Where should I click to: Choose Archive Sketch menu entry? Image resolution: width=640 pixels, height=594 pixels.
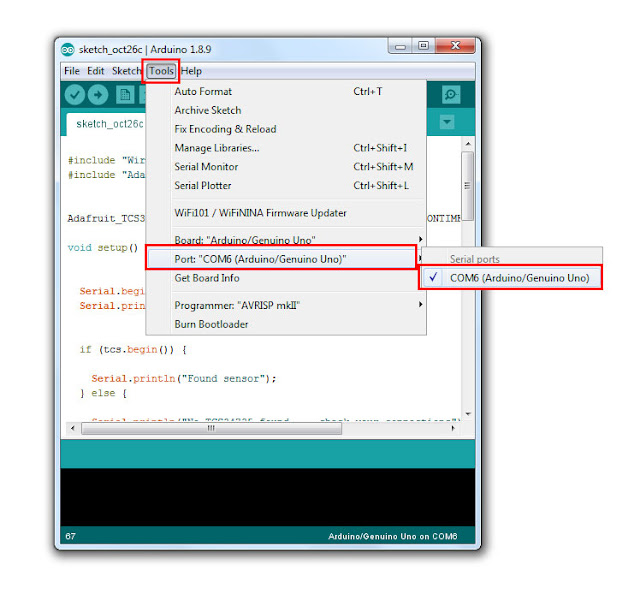286,110
